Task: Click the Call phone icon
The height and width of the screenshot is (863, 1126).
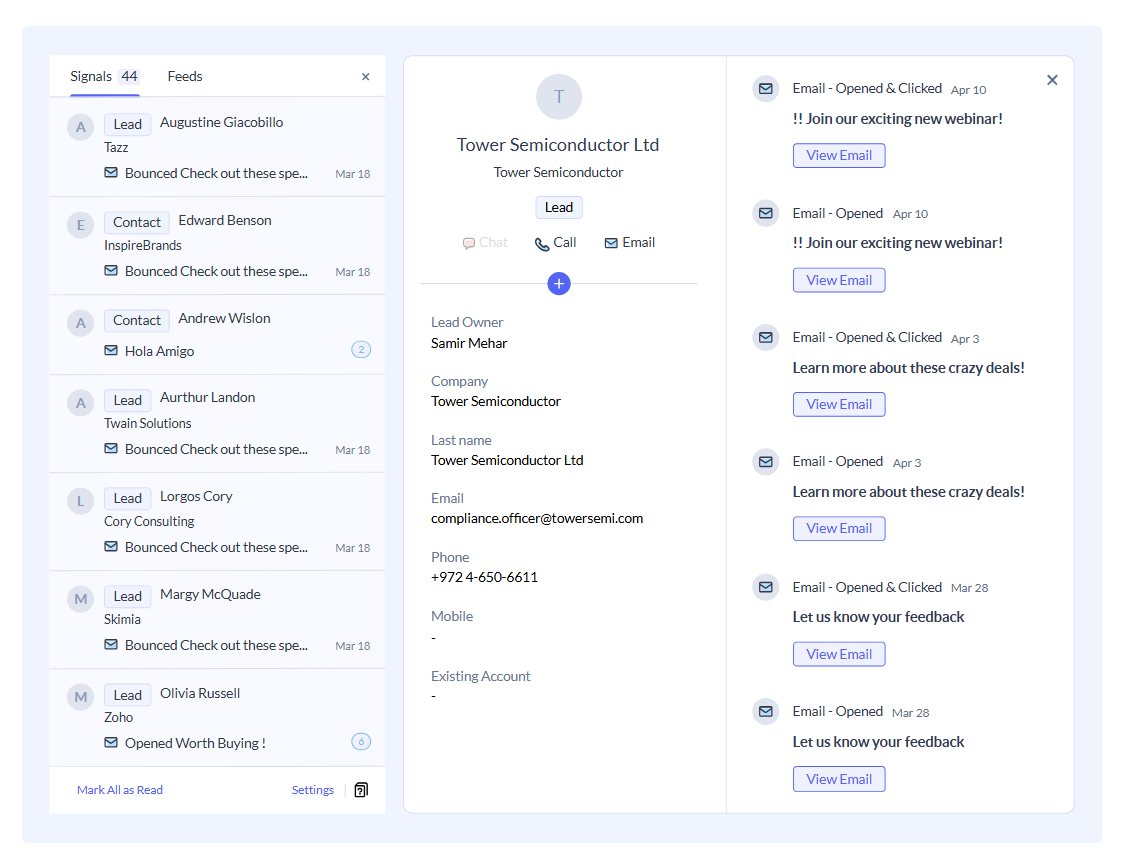Action: coord(541,244)
